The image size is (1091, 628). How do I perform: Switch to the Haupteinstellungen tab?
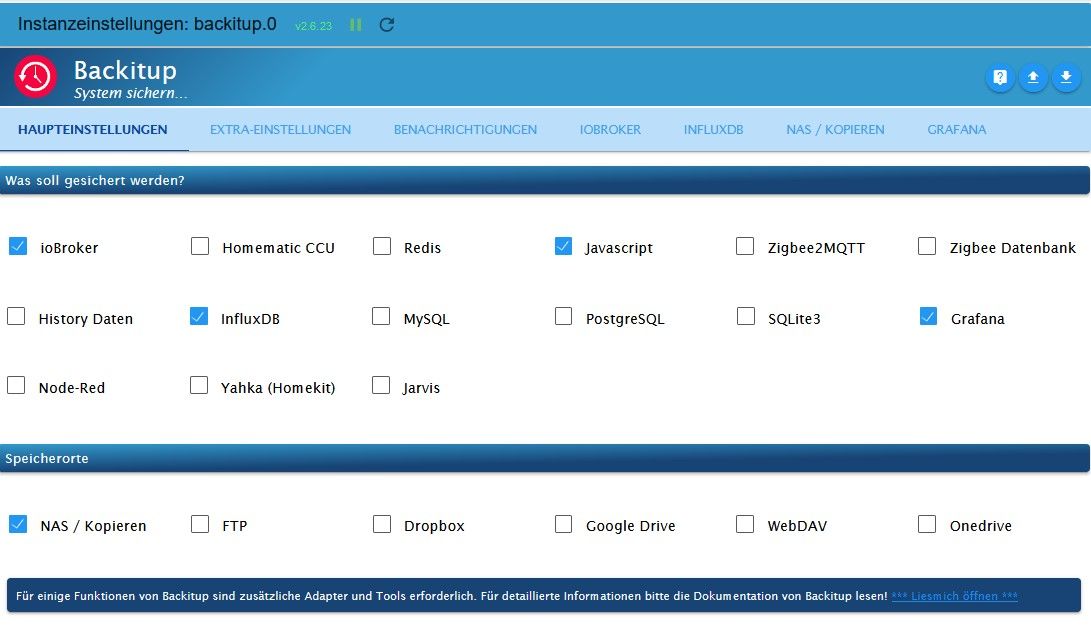(x=93, y=129)
